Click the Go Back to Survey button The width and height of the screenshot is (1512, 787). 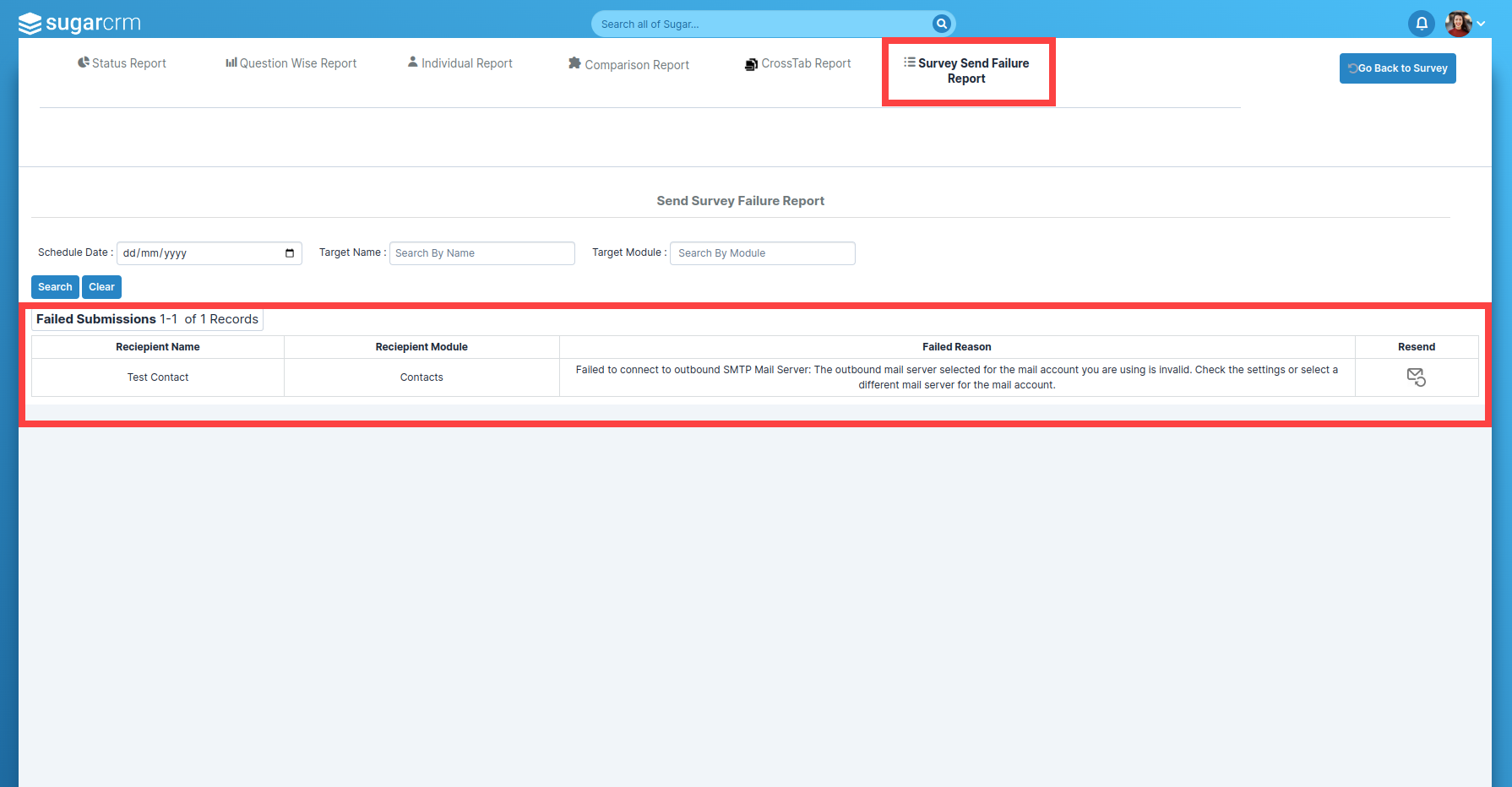[x=1397, y=68]
